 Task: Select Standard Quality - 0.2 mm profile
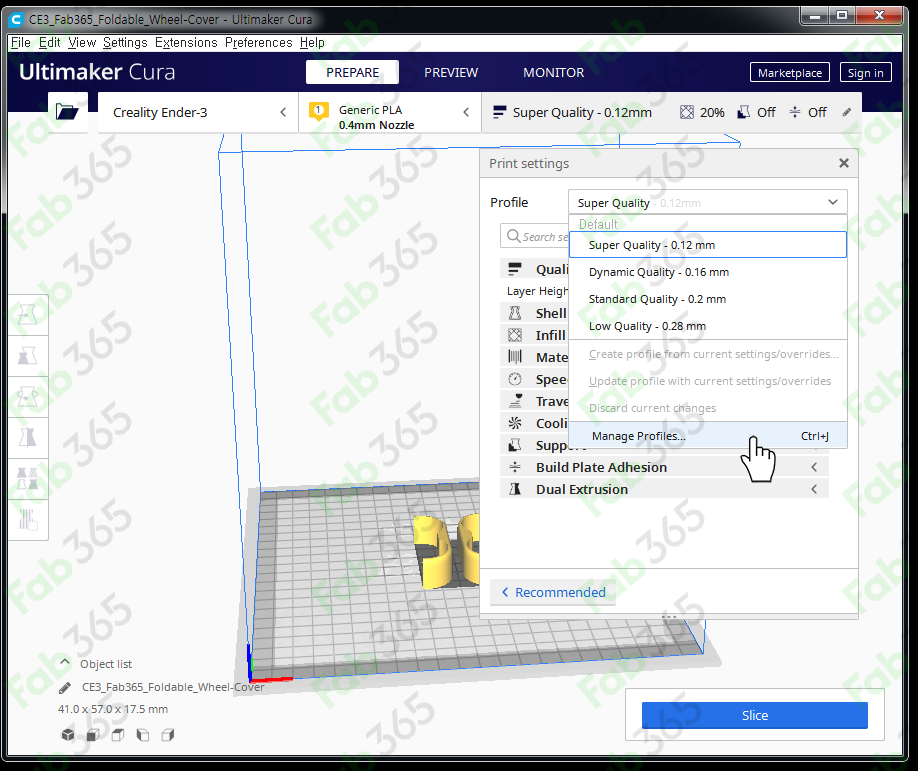coord(707,299)
